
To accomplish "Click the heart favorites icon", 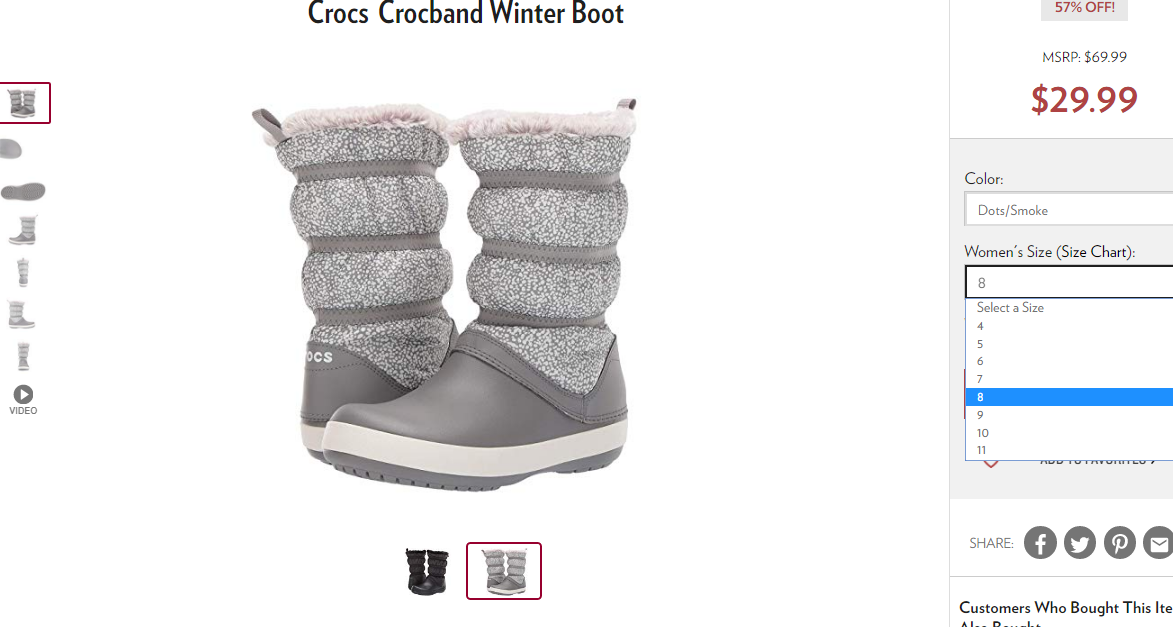I will point(990,463).
